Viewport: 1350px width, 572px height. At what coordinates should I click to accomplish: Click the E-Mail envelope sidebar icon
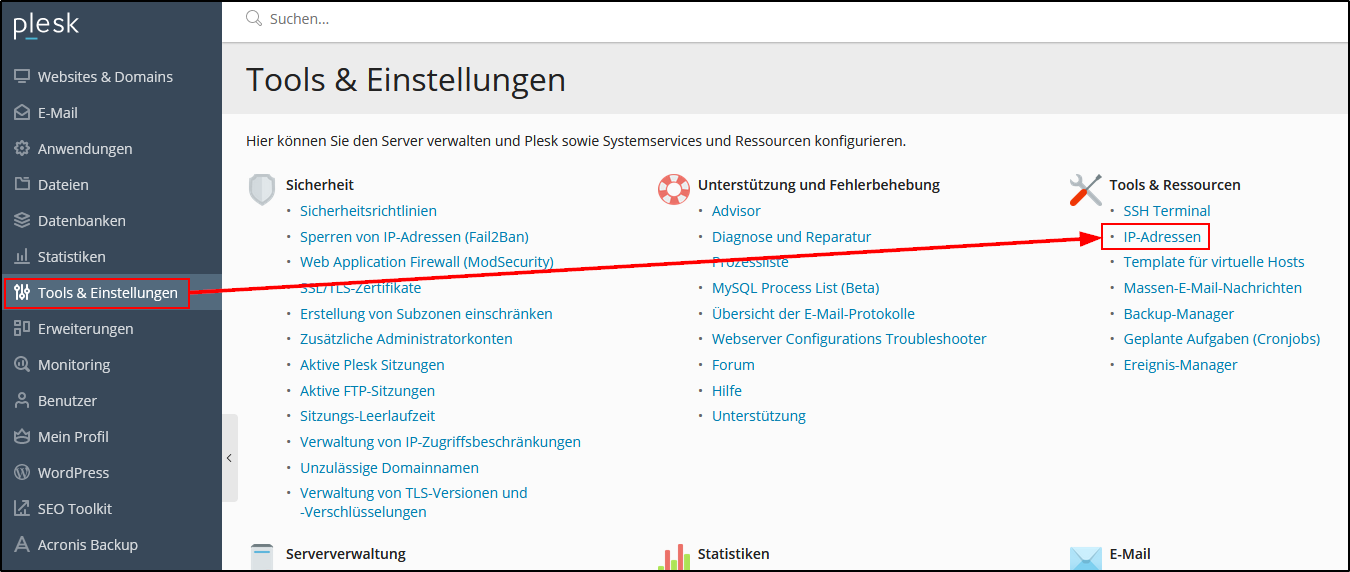click(22, 113)
